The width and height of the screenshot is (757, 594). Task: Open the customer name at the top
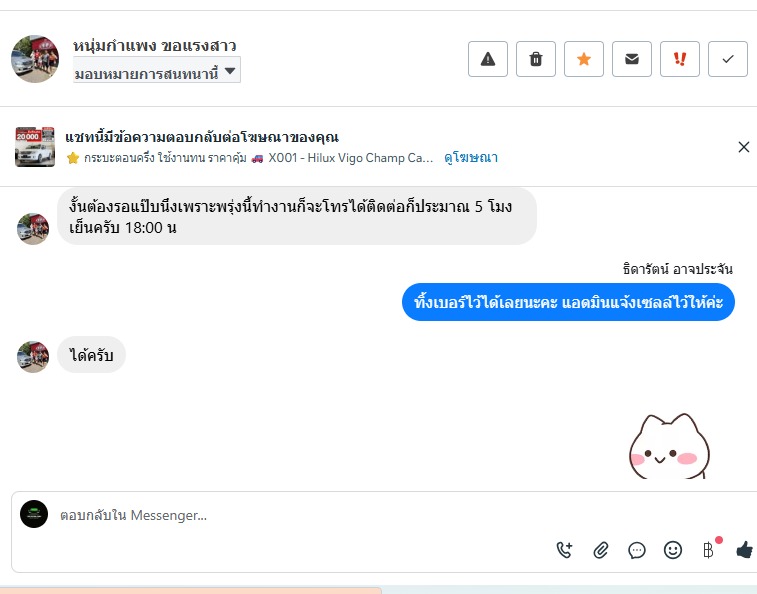(x=154, y=46)
